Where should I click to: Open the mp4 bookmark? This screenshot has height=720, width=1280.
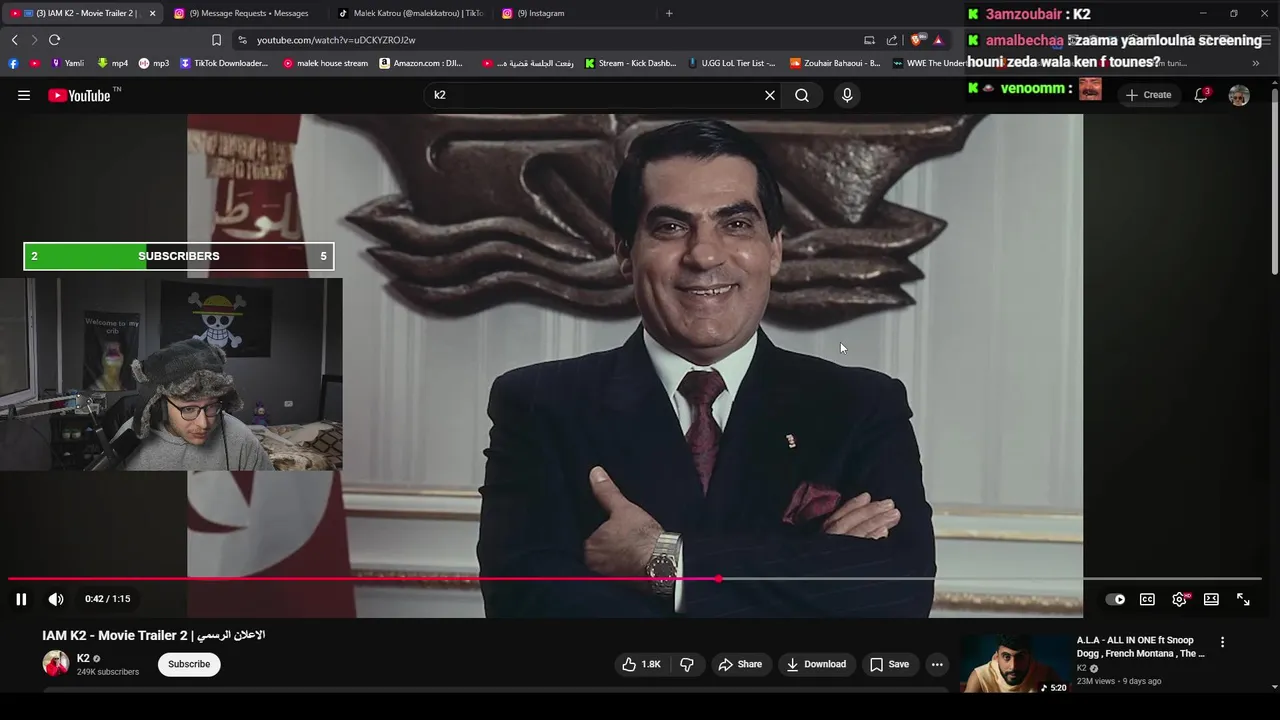[112, 63]
